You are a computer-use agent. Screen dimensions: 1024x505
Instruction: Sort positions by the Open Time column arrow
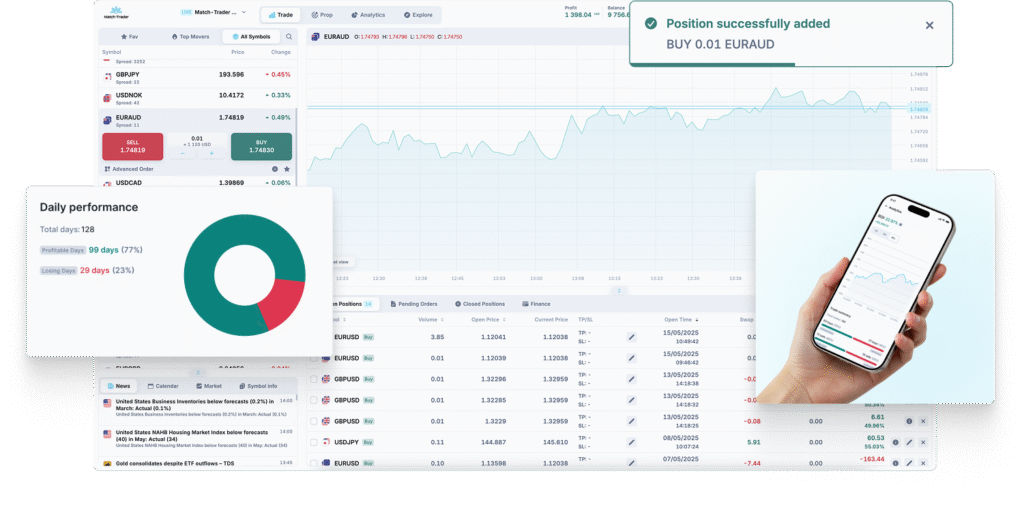[x=697, y=320]
